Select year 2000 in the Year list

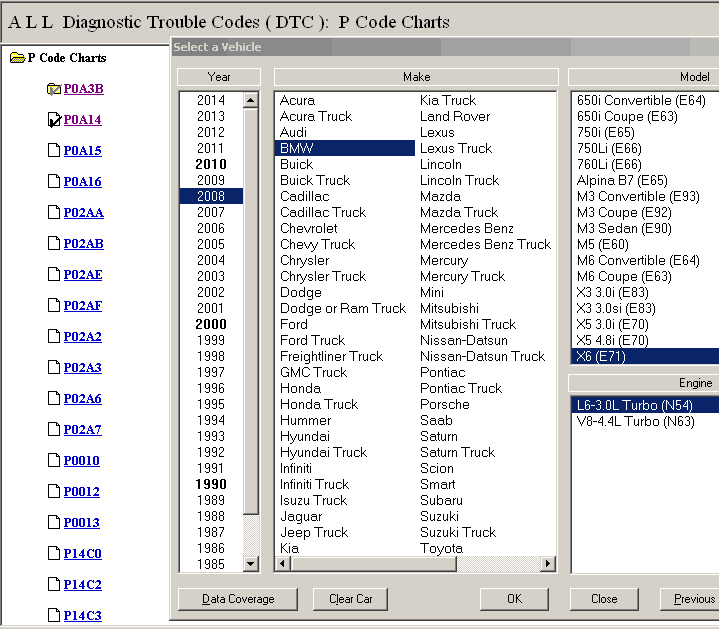(x=211, y=324)
